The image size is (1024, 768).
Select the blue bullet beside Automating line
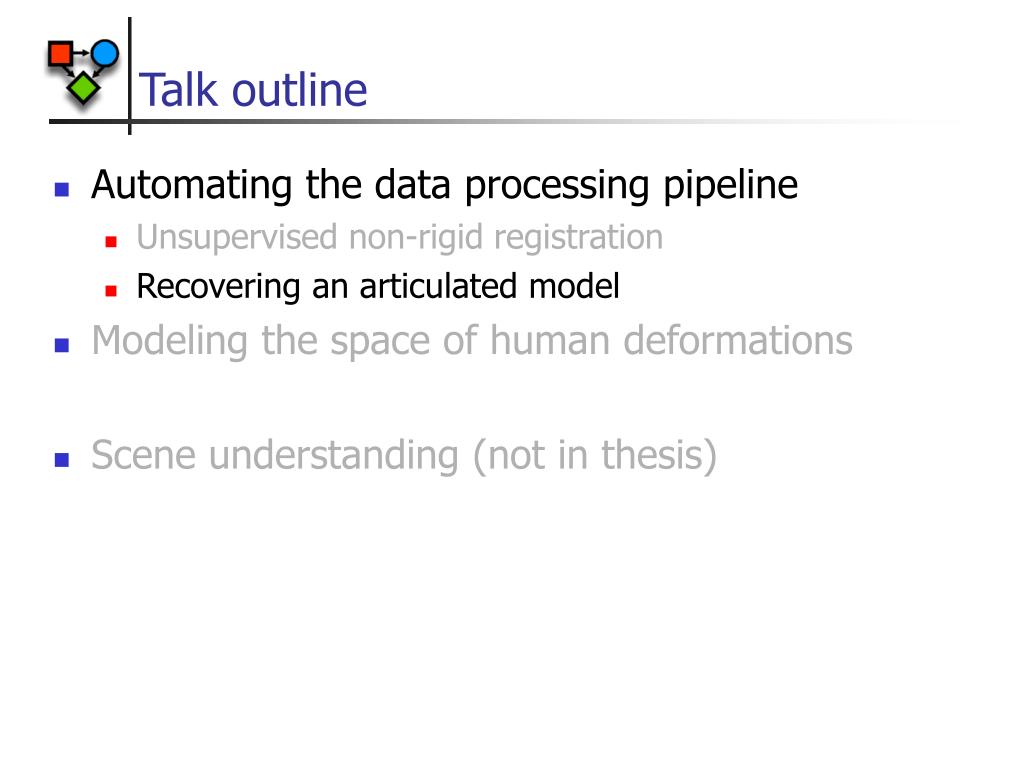(62, 189)
